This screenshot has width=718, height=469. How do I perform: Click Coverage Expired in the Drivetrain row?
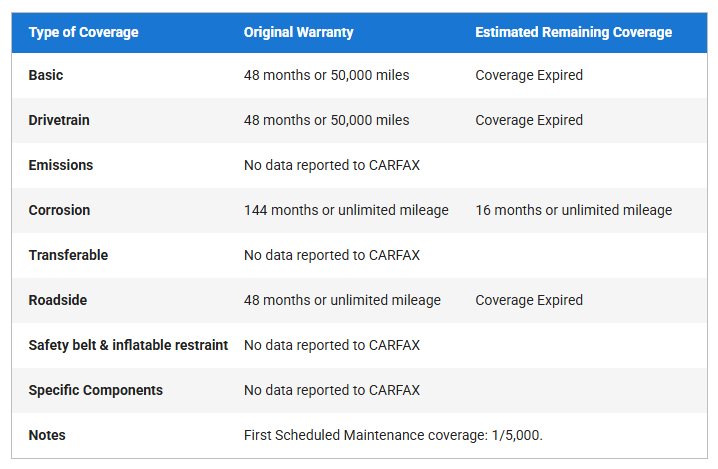pos(529,120)
